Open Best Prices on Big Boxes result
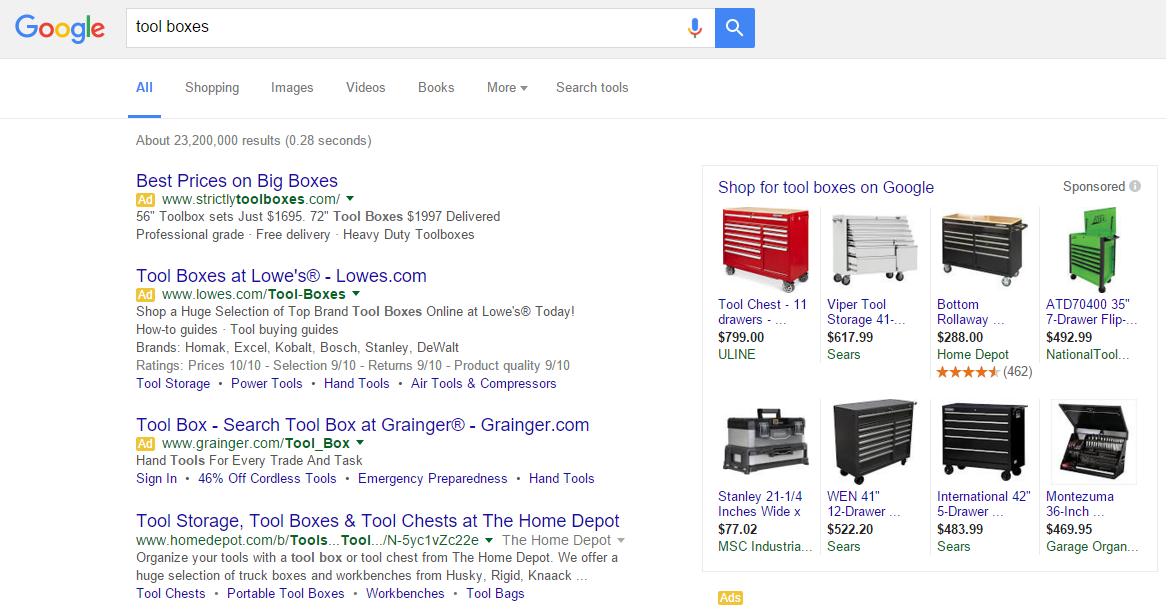The height and width of the screenshot is (614, 1166). 236,181
